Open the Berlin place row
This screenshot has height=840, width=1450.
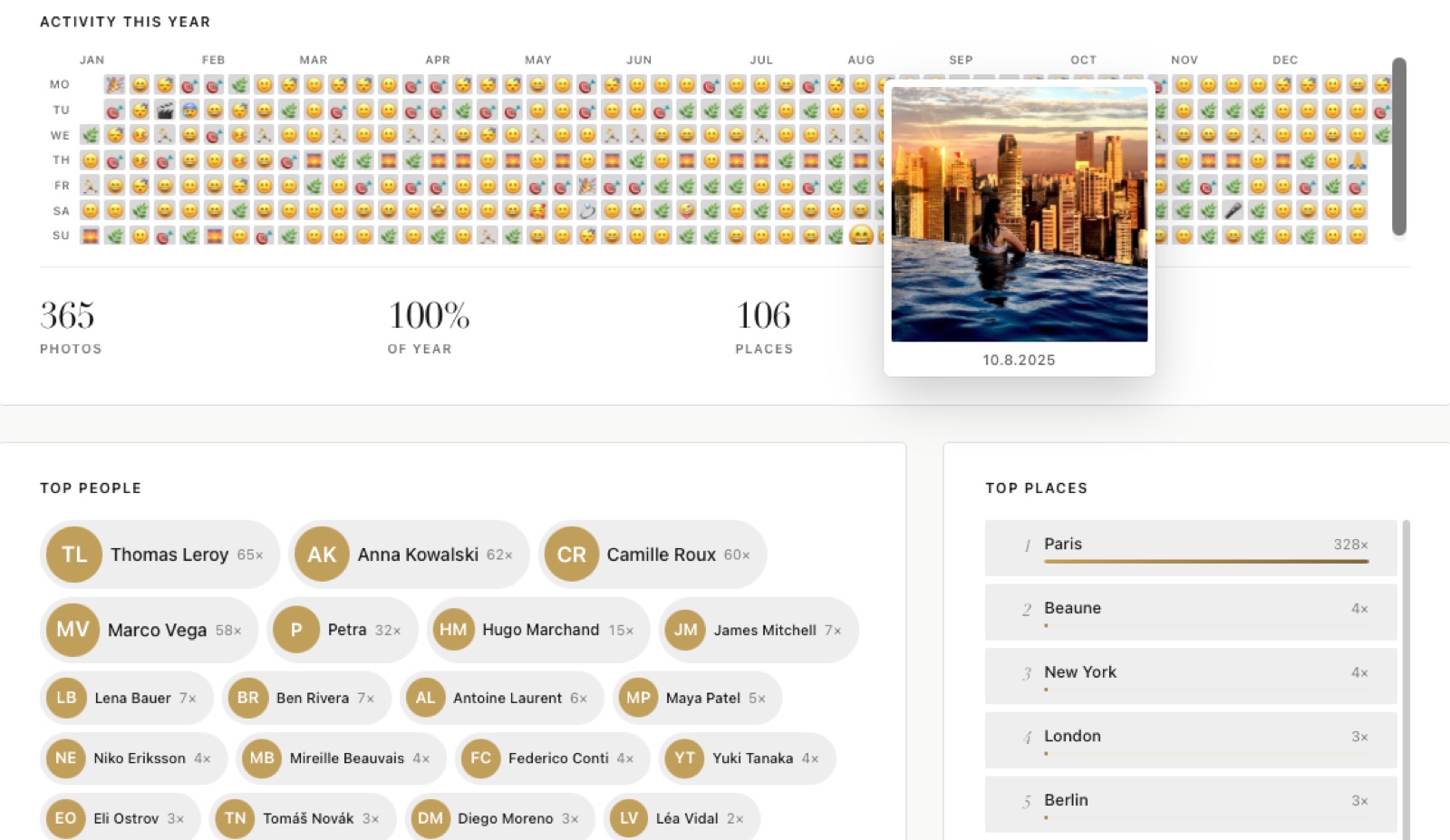(x=1191, y=805)
